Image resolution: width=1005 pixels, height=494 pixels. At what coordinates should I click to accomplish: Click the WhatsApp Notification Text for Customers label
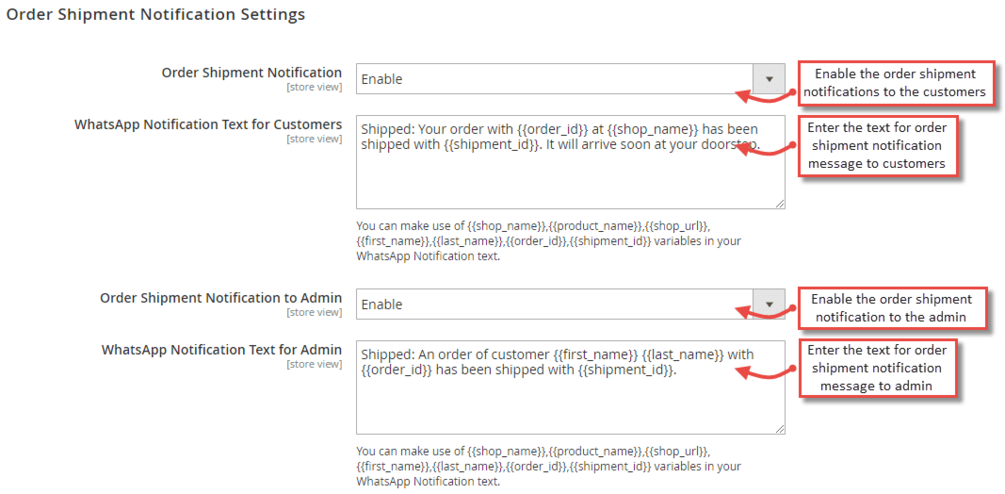coord(208,125)
